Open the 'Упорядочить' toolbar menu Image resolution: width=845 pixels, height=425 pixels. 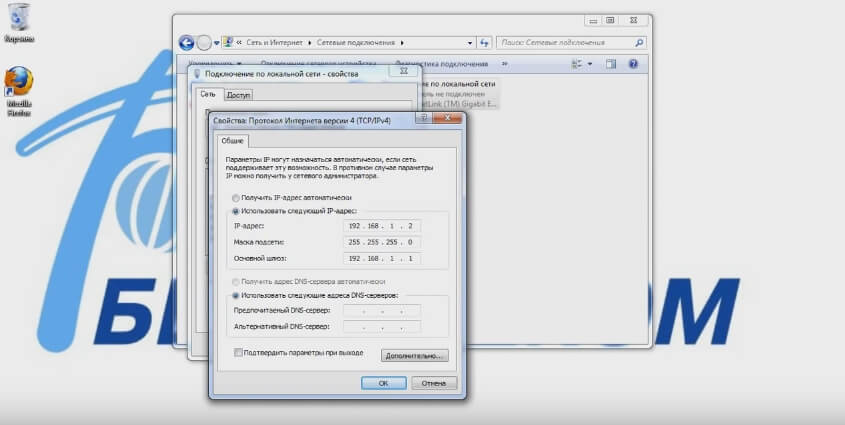[x=214, y=64]
